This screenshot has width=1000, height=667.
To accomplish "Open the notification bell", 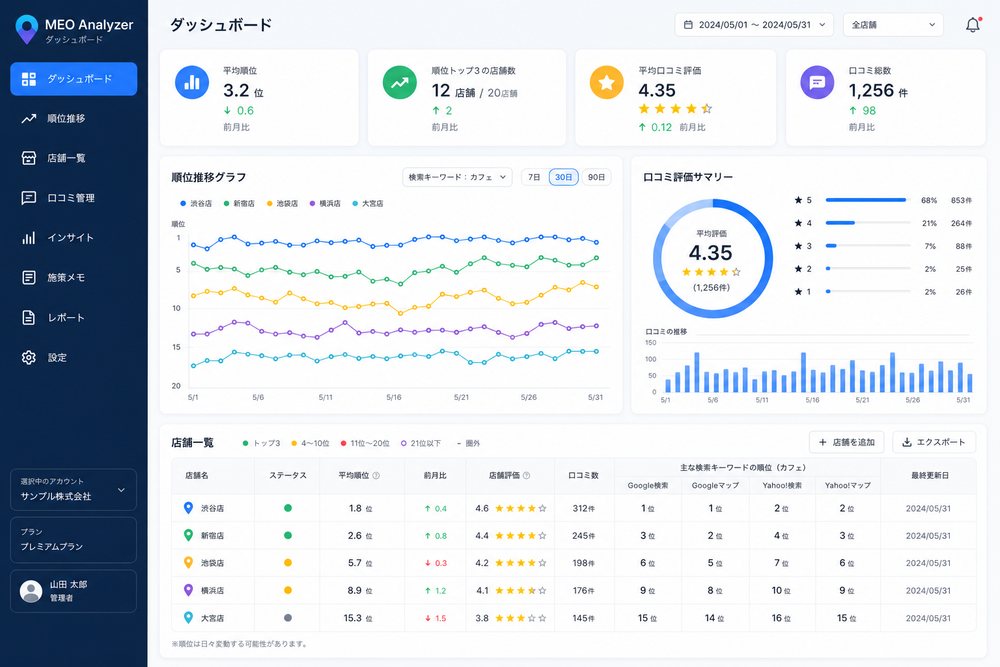I will click(973, 25).
